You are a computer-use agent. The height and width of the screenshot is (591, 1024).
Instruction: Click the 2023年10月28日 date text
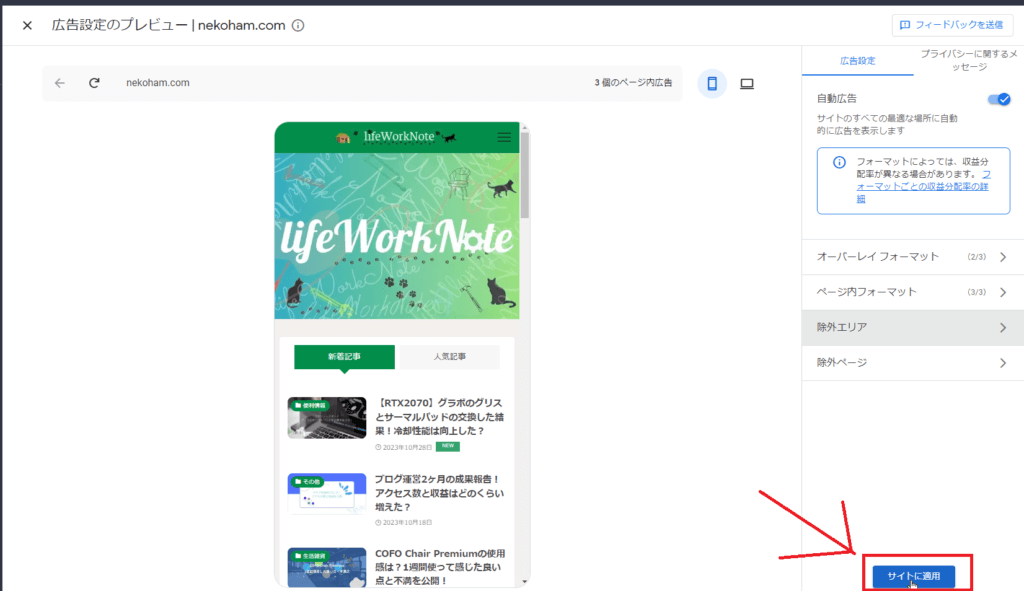click(404, 447)
